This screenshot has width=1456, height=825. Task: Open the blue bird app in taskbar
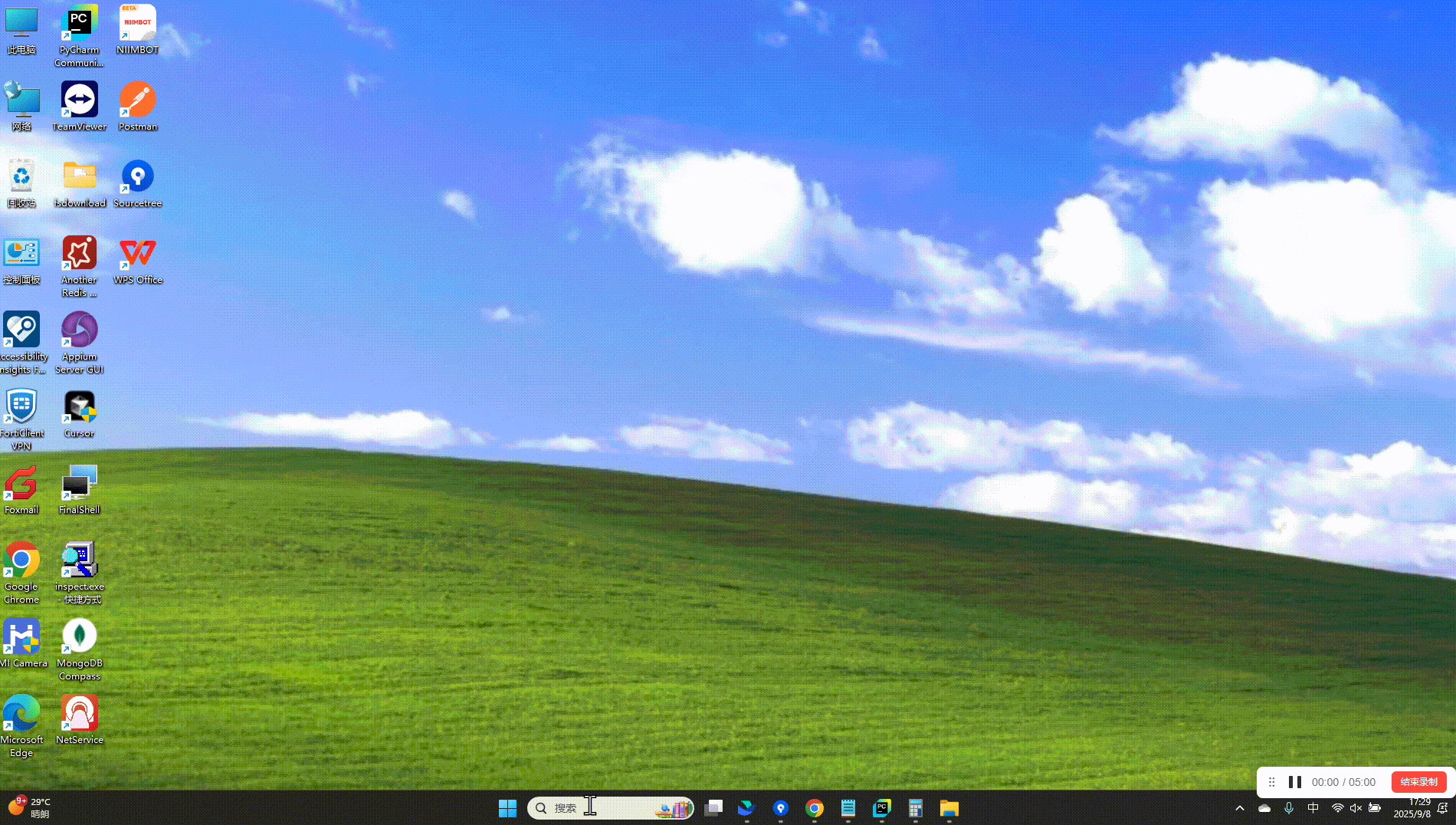[747, 808]
